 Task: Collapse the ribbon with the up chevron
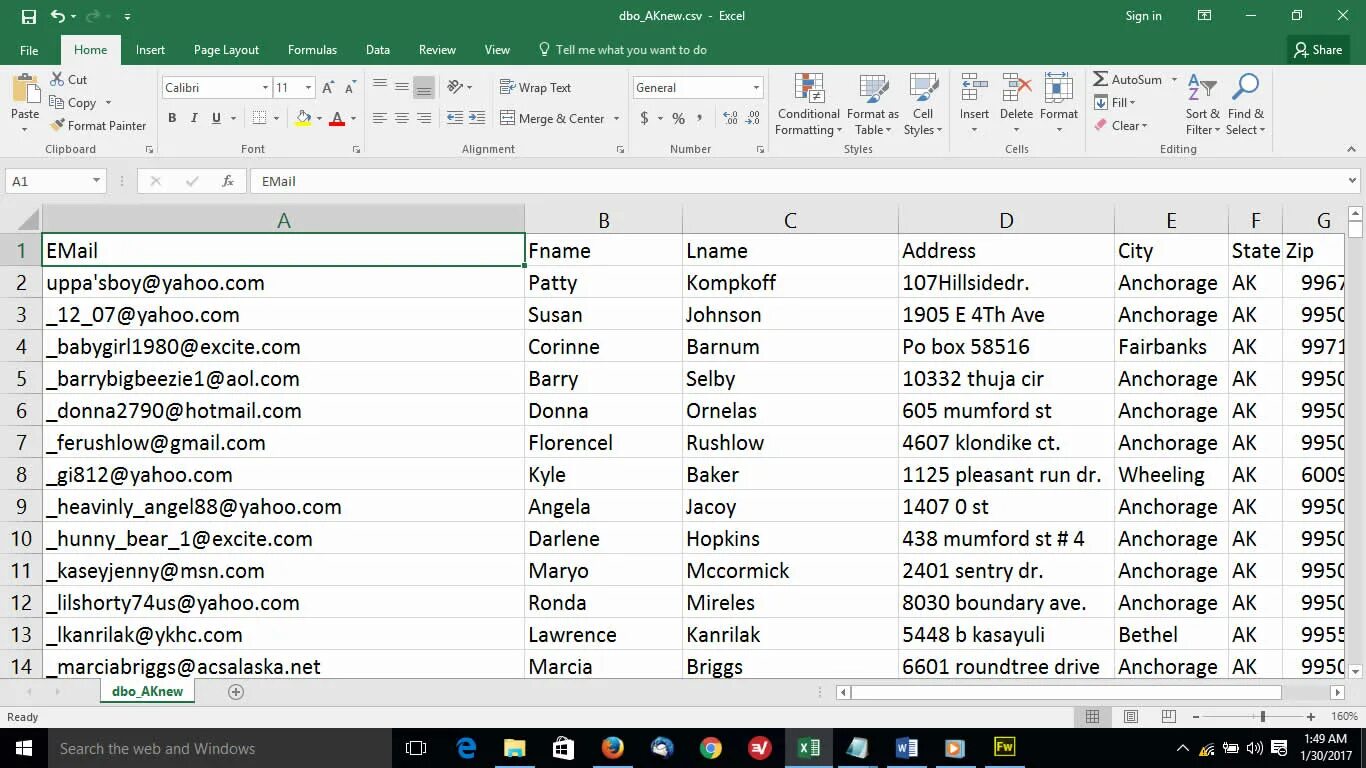point(1351,149)
